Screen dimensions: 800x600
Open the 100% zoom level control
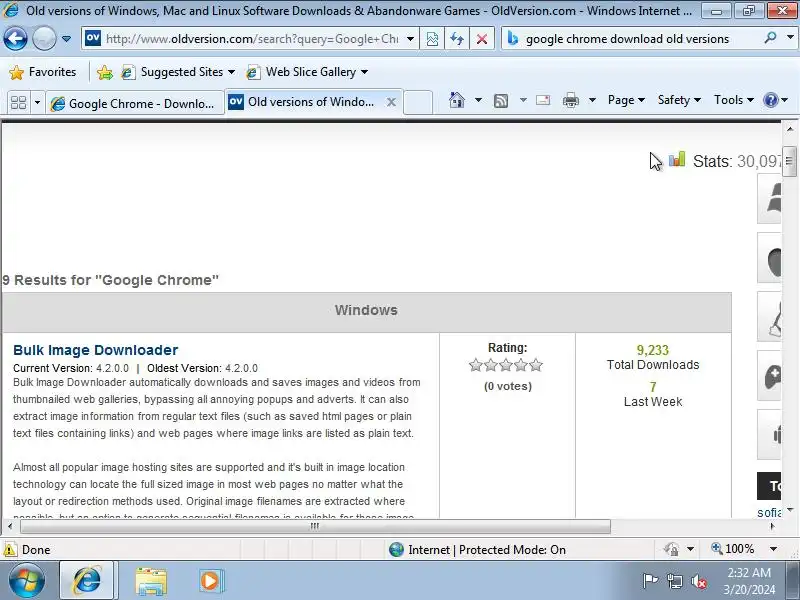click(733, 549)
